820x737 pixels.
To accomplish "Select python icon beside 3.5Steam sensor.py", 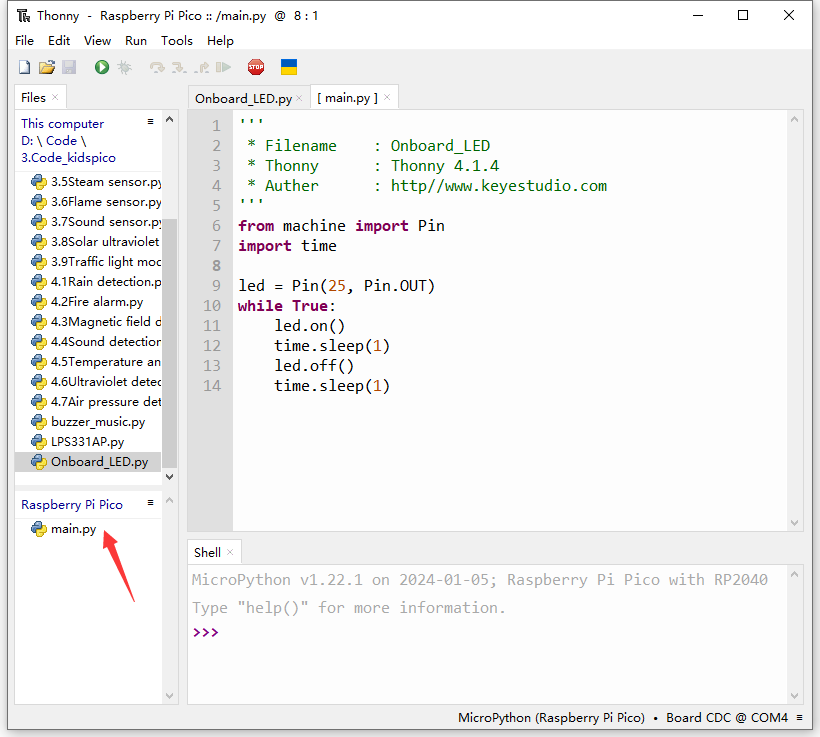I will 39,182.
